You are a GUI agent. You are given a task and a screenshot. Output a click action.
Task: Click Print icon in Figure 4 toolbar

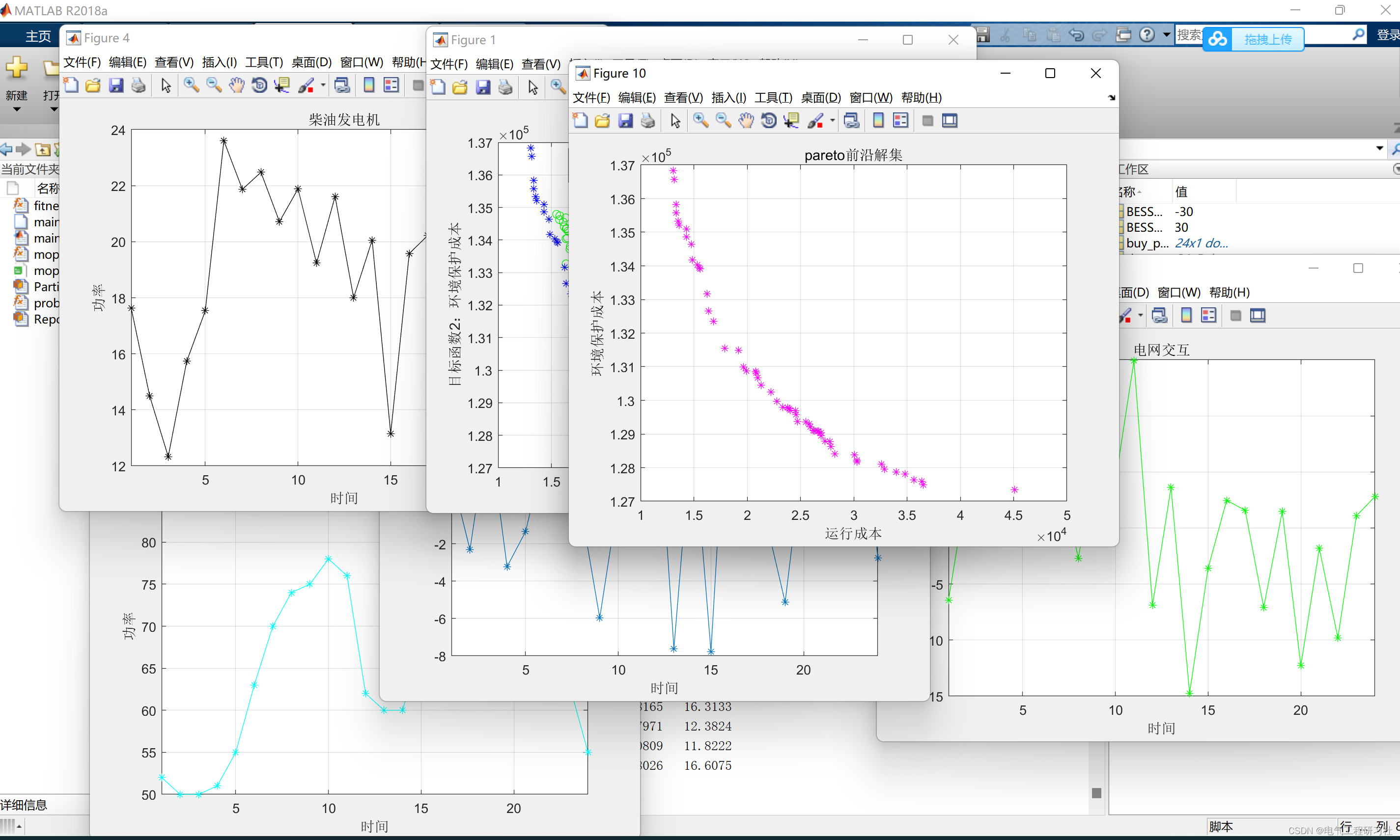coord(138,85)
